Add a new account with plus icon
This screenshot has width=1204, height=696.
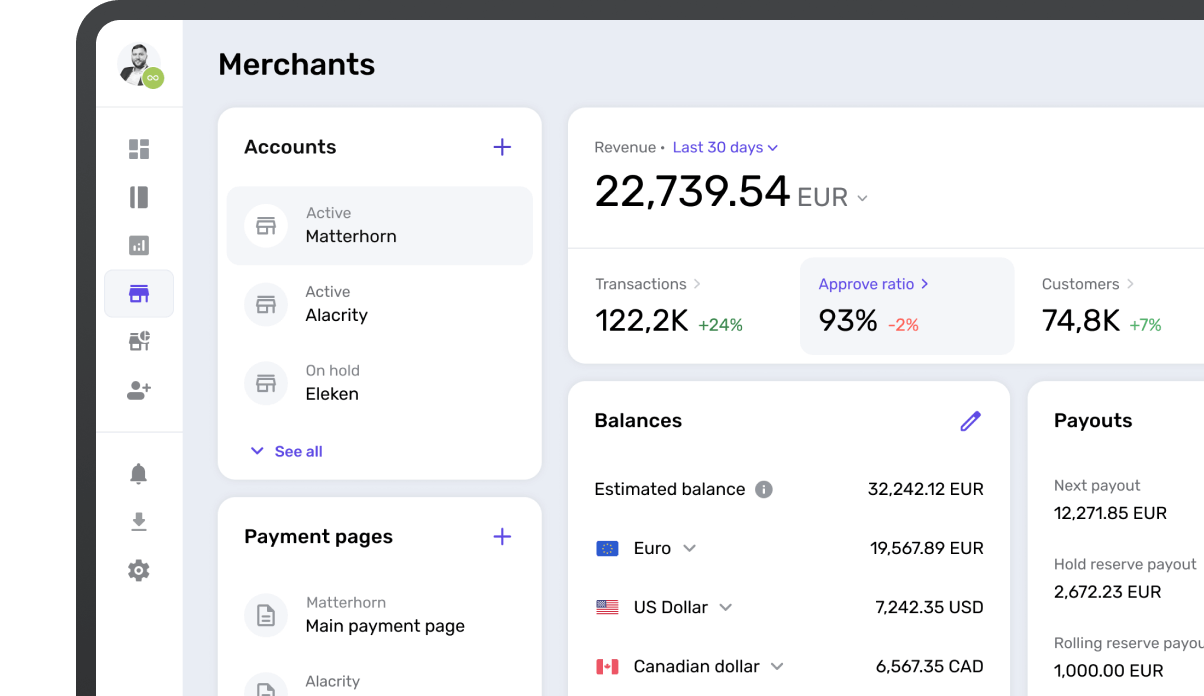[x=502, y=147]
